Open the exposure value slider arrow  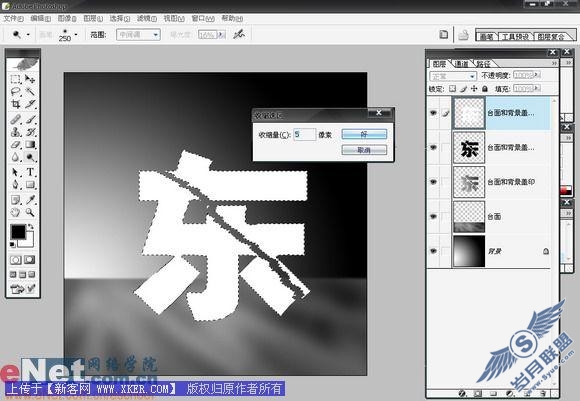pyautogui.click(x=221, y=35)
